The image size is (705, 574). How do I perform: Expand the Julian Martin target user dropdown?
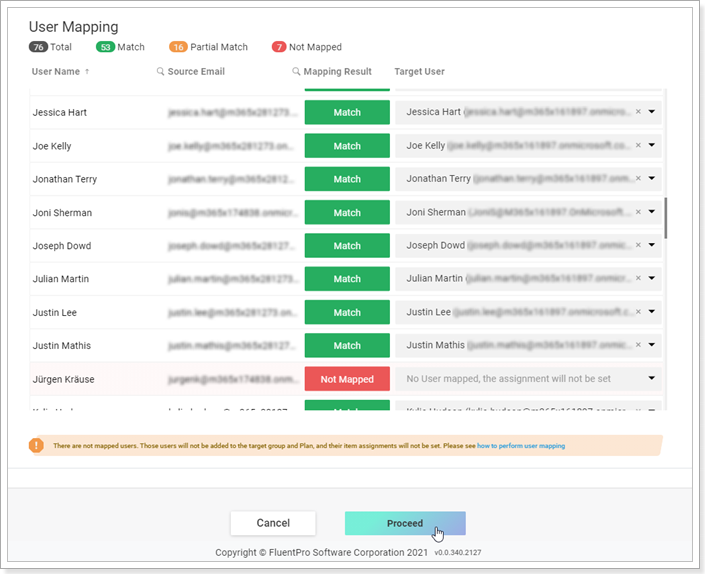(x=651, y=278)
